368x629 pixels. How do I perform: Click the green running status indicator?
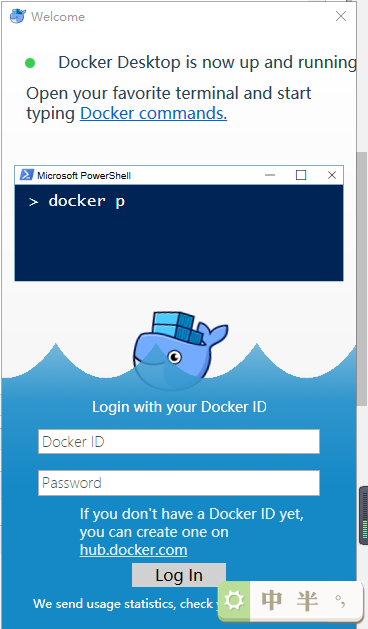[30, 63]
